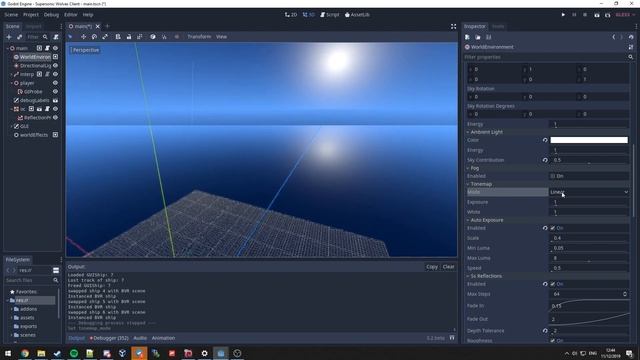The height and width of the screenshot is (360, 640).
Task: Collapse the Ambient Light section
Action: [x=468, y=132]
